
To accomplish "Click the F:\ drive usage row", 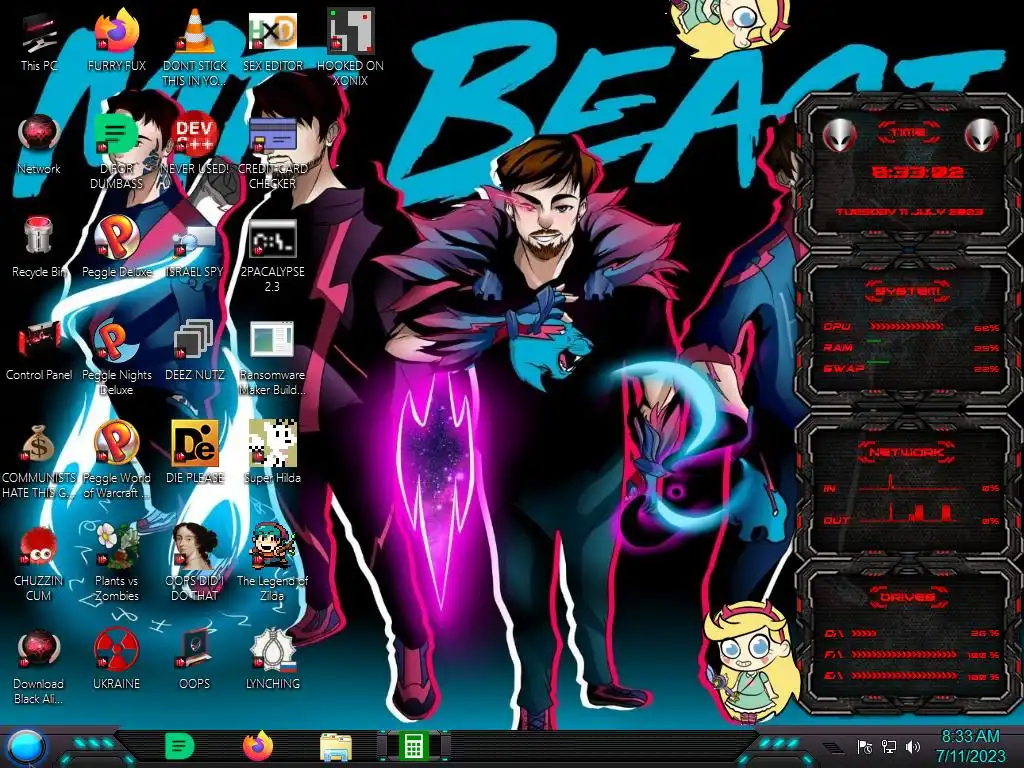I will 911,654.
